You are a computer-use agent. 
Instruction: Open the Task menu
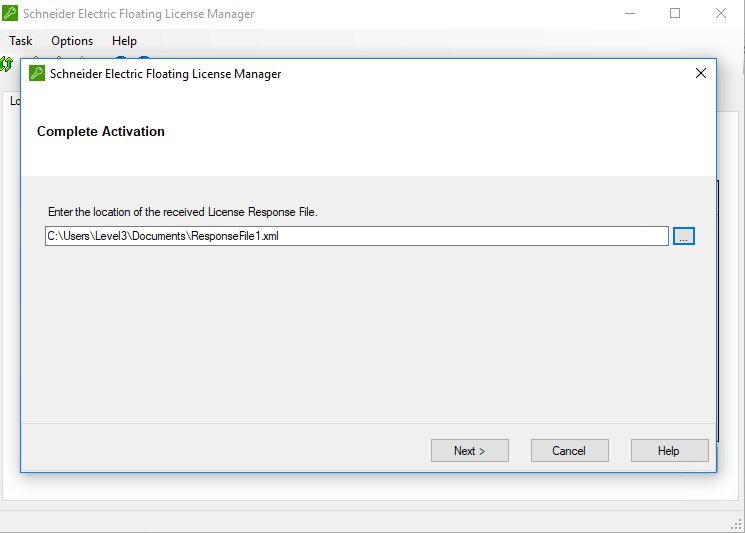(x=20, y=41)
